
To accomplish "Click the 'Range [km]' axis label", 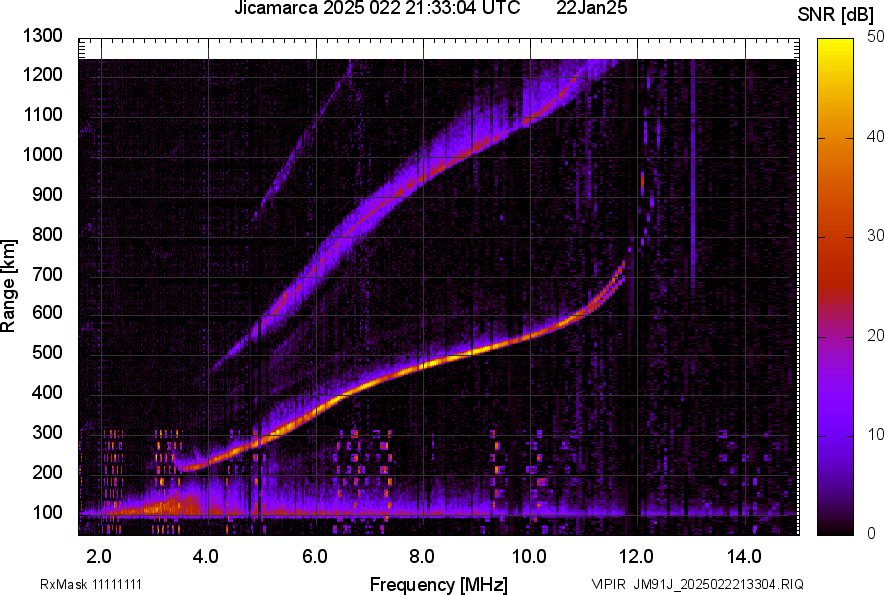I will [x=8, y=286].
